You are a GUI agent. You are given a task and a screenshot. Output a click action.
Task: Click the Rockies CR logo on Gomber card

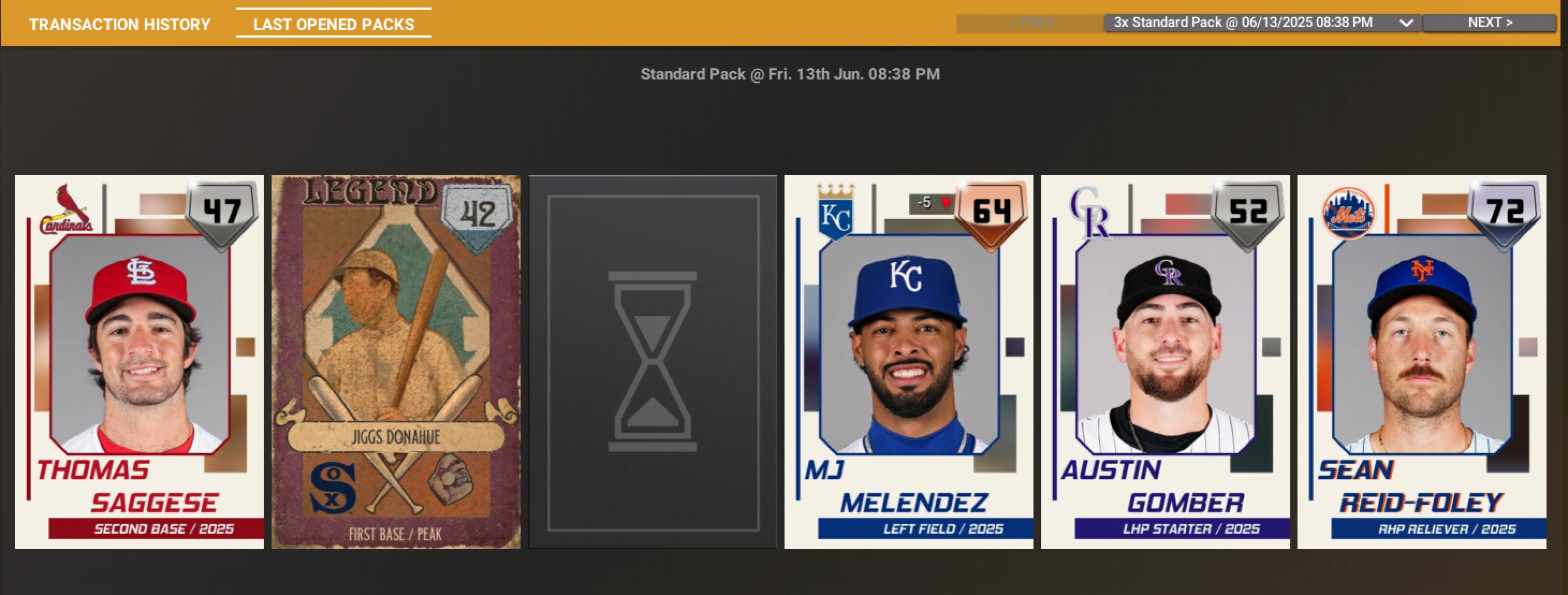1091,212
